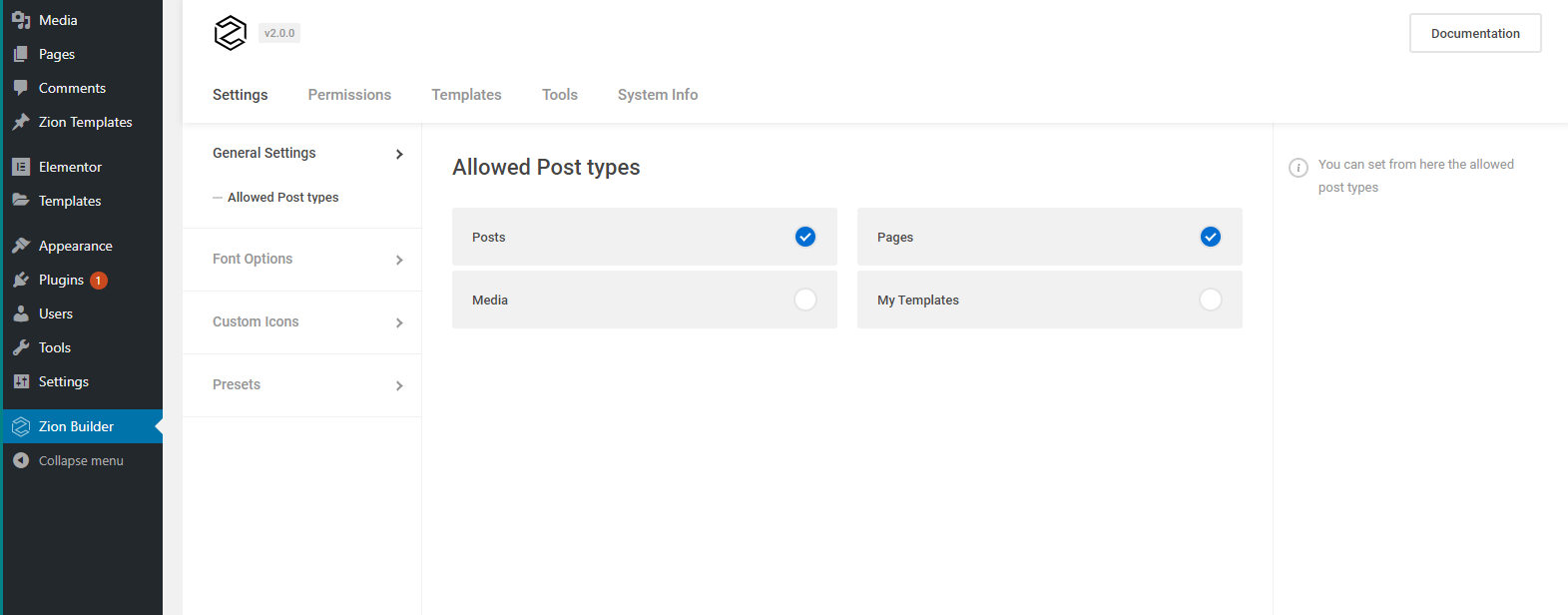Disable the Posts post type toggle
Screen dimensions: 1568x615
click(x=805, y=237)
